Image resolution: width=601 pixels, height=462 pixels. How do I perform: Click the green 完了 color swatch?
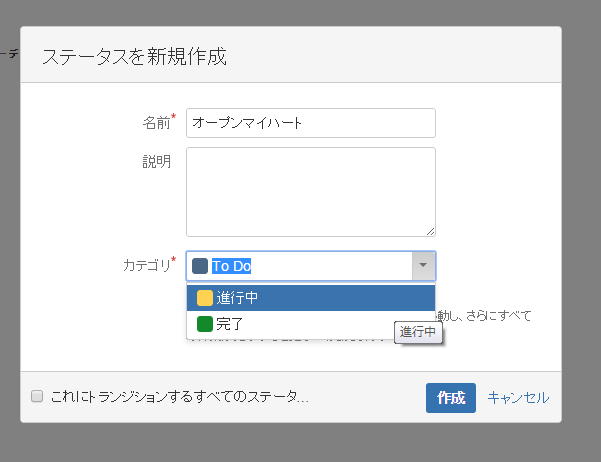[x=205, y=324]
